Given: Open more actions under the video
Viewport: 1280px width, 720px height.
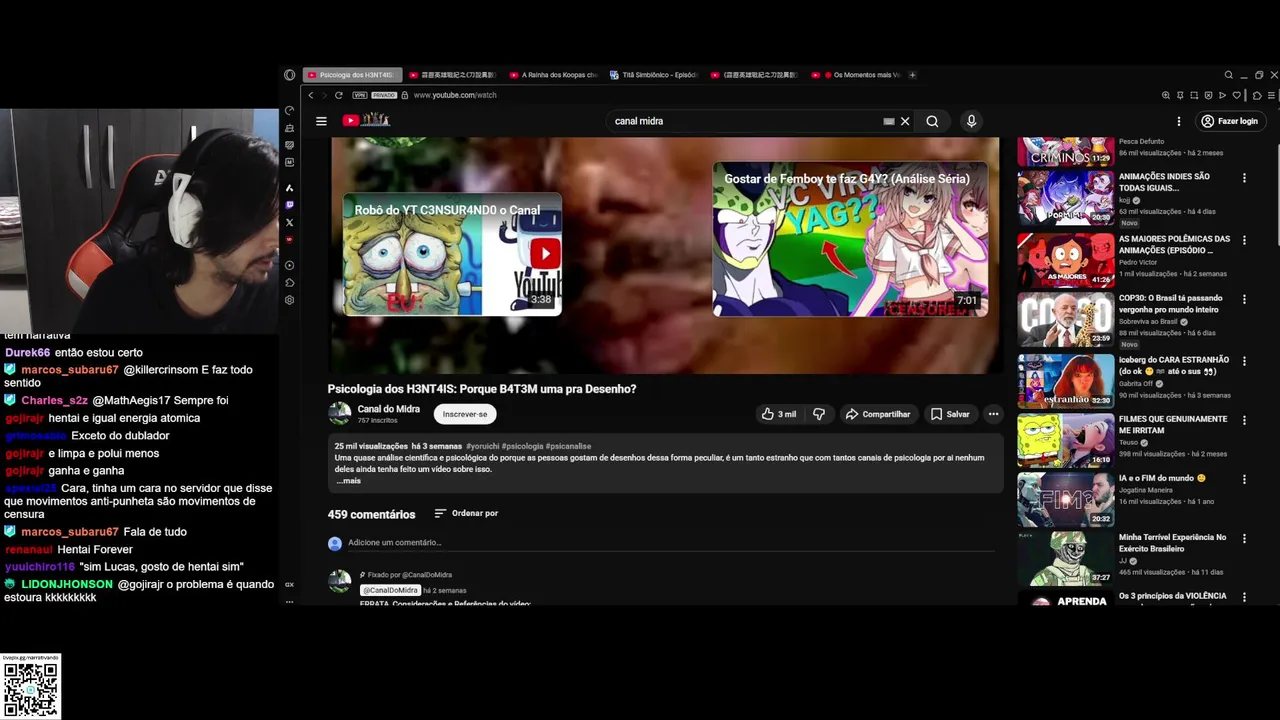Looking at the screenshot, I should (993, 414).
